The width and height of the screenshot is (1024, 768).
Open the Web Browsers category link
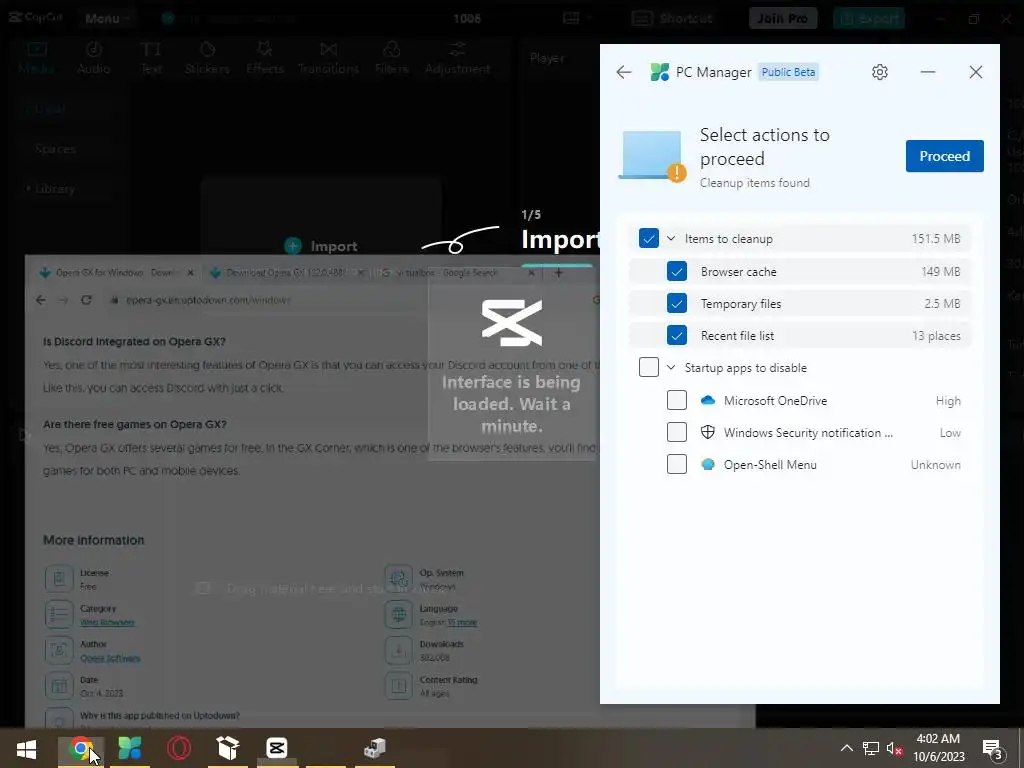coord(107,622)
